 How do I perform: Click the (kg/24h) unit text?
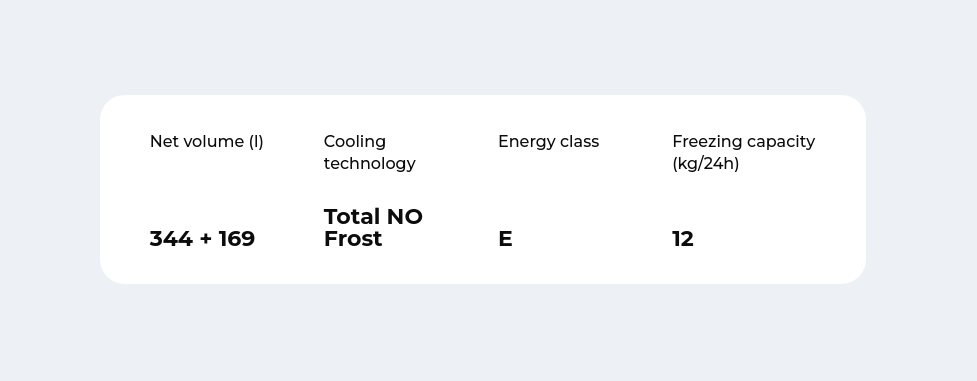705,163
